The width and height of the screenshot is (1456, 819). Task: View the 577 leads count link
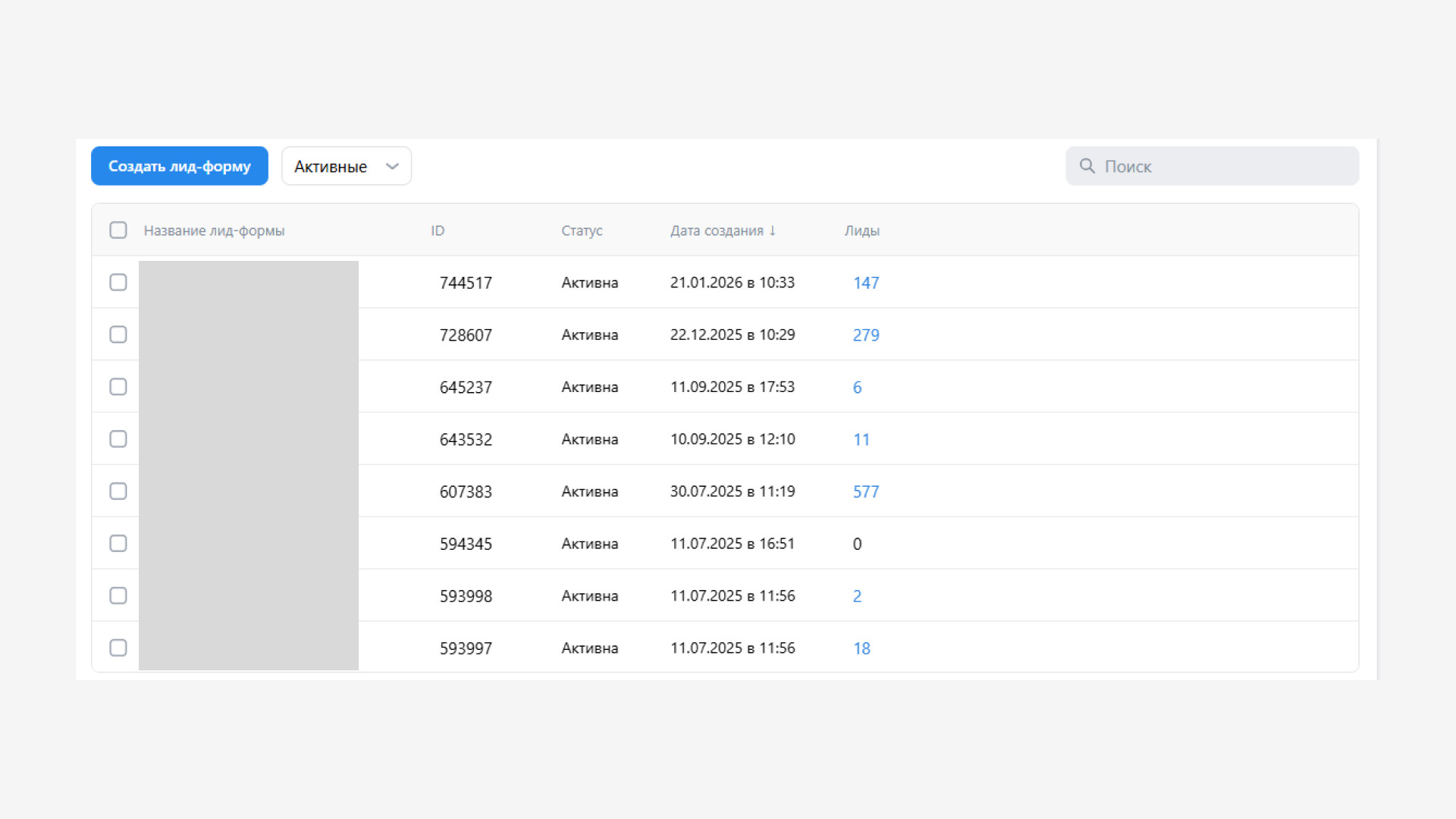tap(865, 491)
